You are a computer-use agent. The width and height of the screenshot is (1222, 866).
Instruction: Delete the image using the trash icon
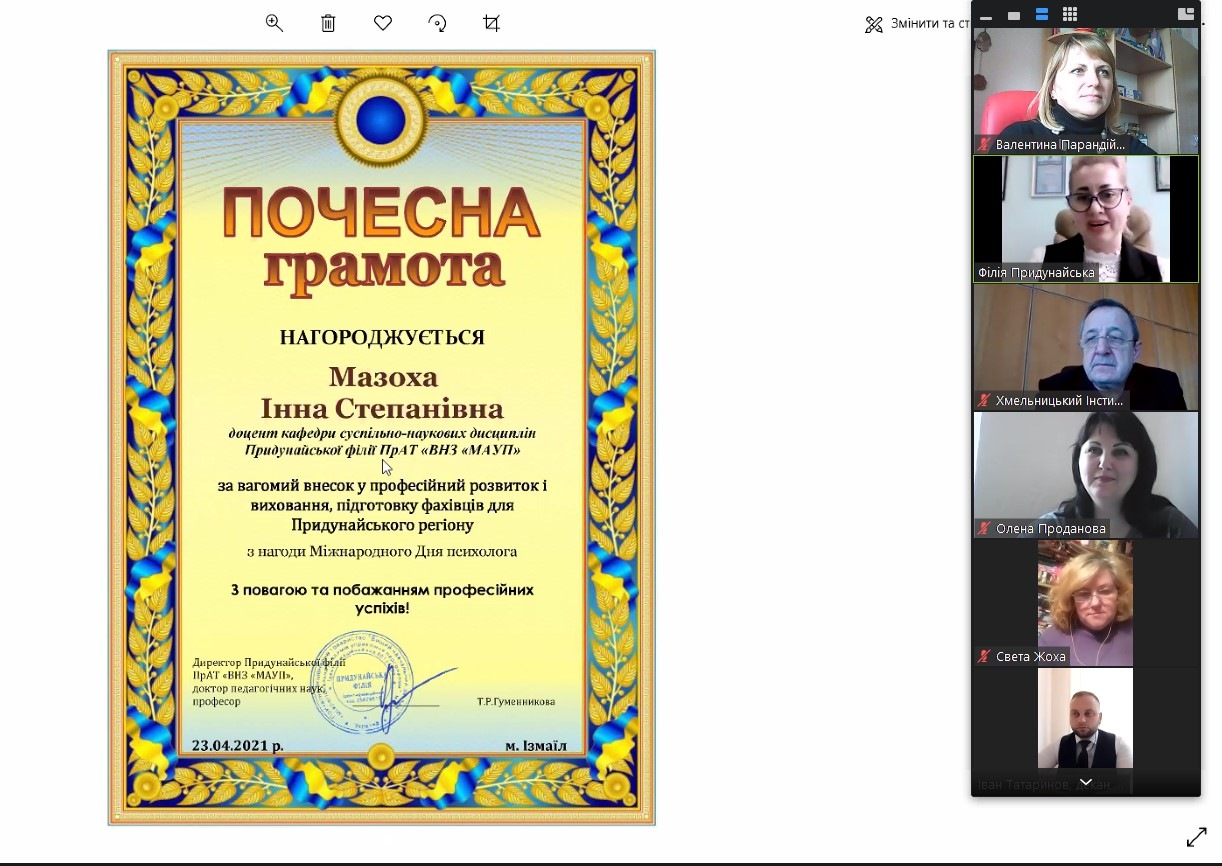pyautogui.click(x=328, y=23)
